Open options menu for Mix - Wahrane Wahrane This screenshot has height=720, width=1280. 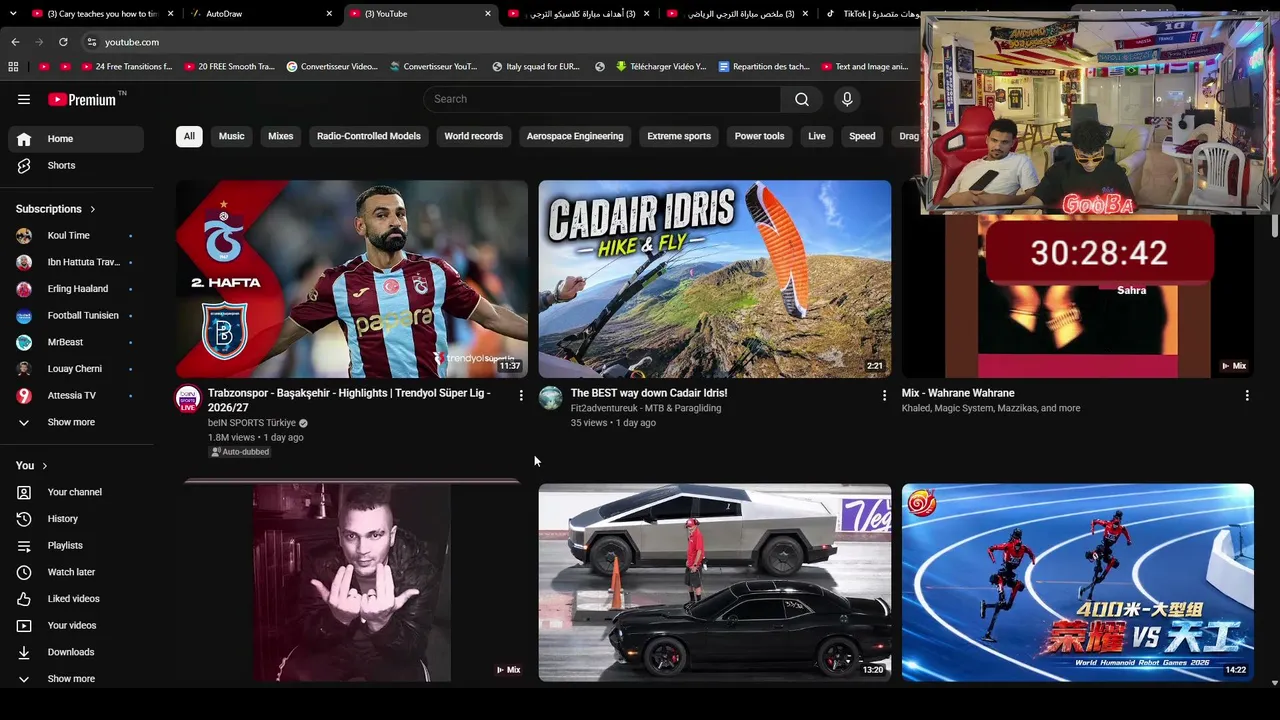pos(1247,396)
